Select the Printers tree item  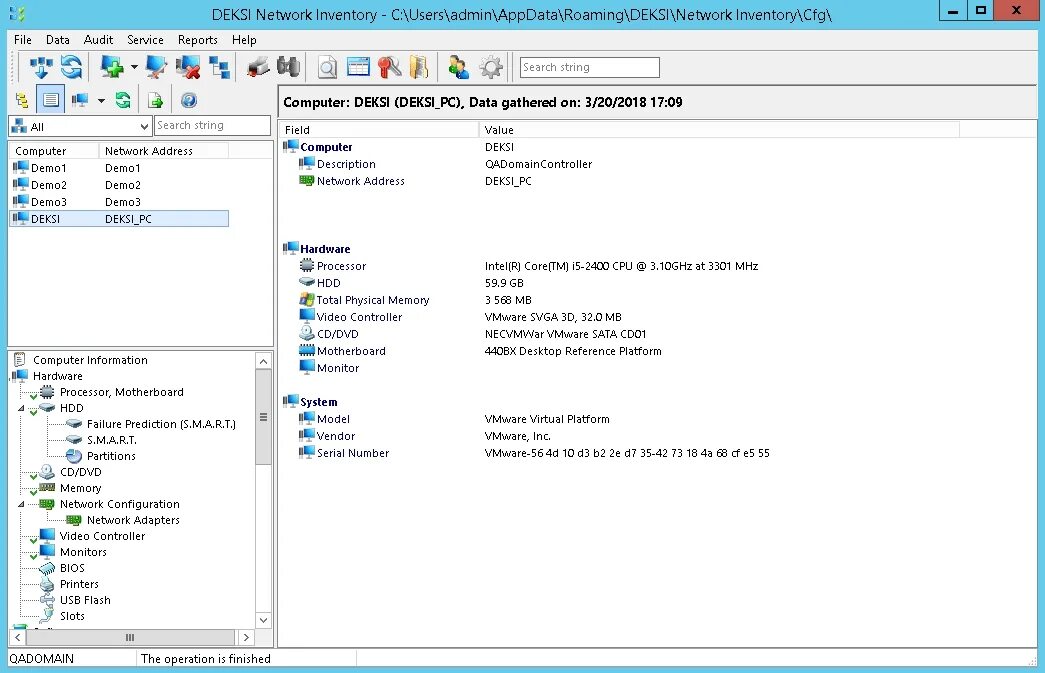[79, 584]
